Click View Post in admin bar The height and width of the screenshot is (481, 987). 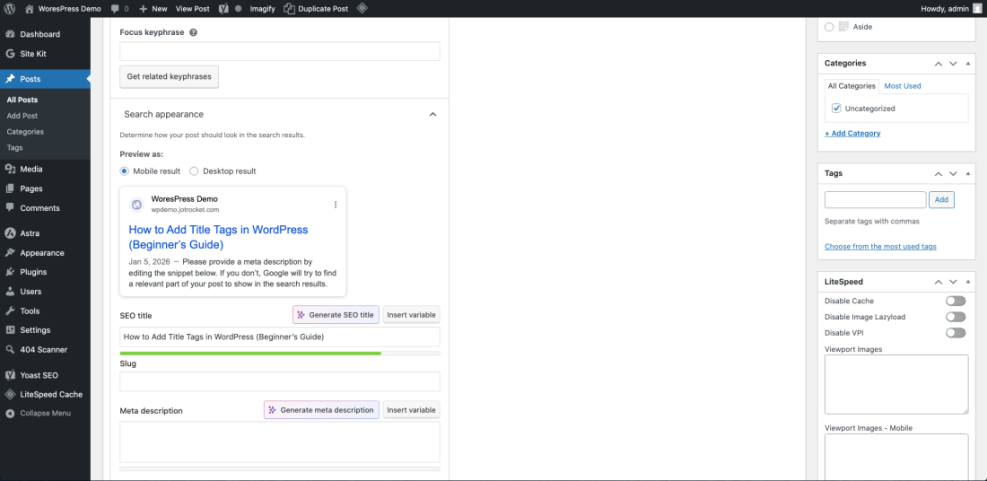pos(193,9)
